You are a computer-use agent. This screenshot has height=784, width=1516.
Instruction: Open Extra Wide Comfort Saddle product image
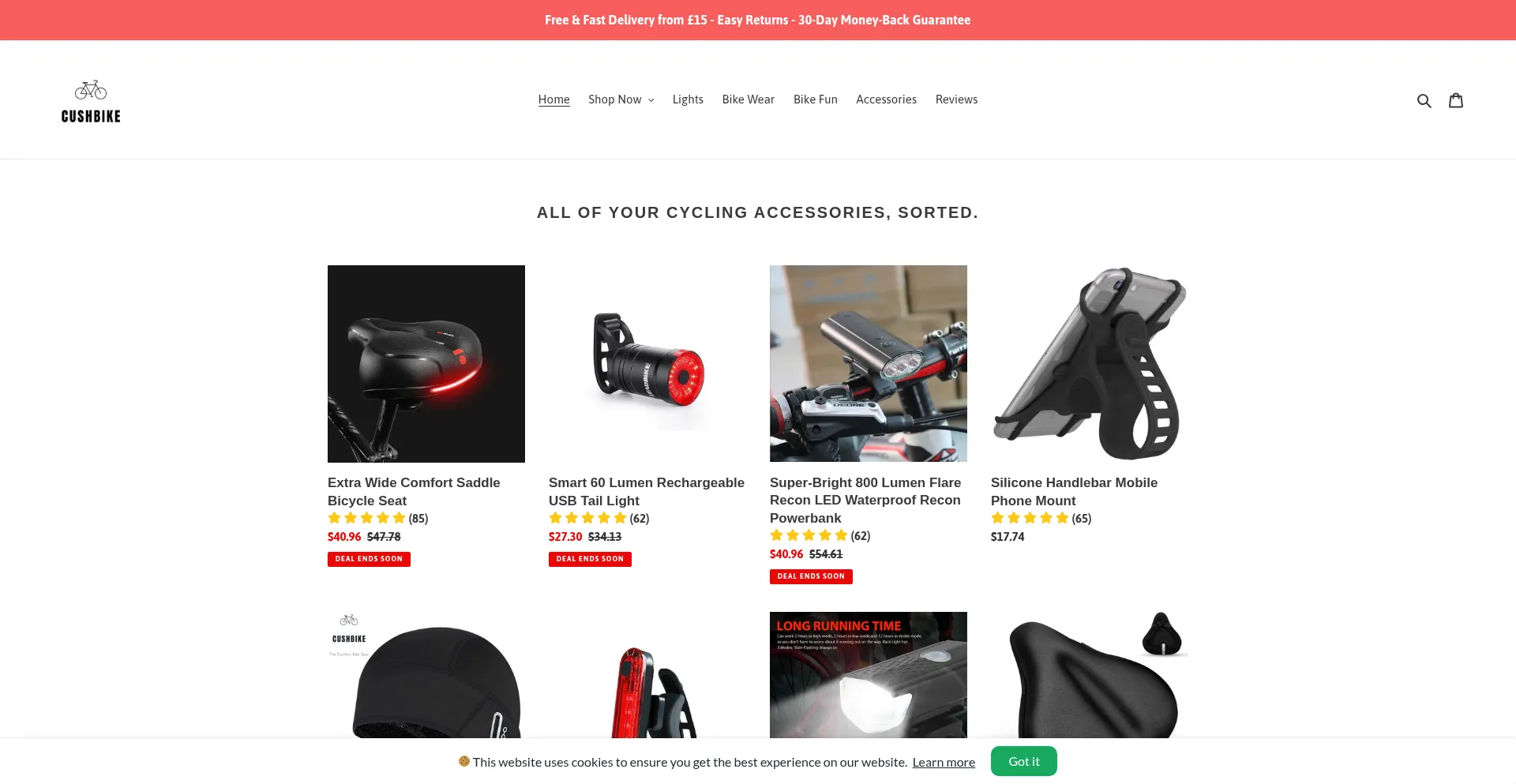[x=426, y=364]
